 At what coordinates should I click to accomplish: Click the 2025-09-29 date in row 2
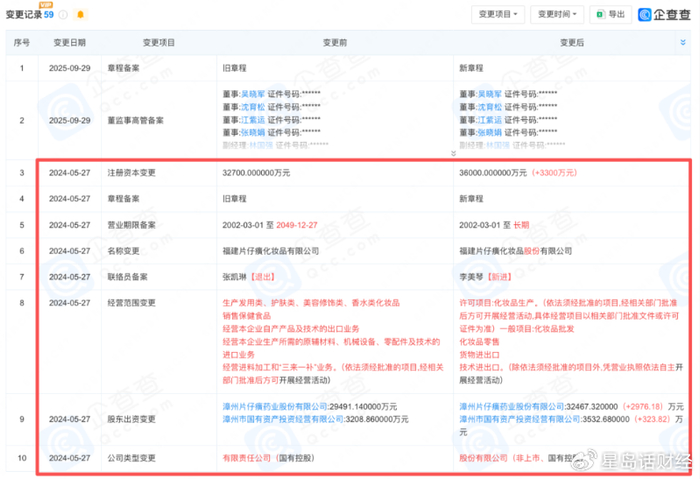pos(70,121)
